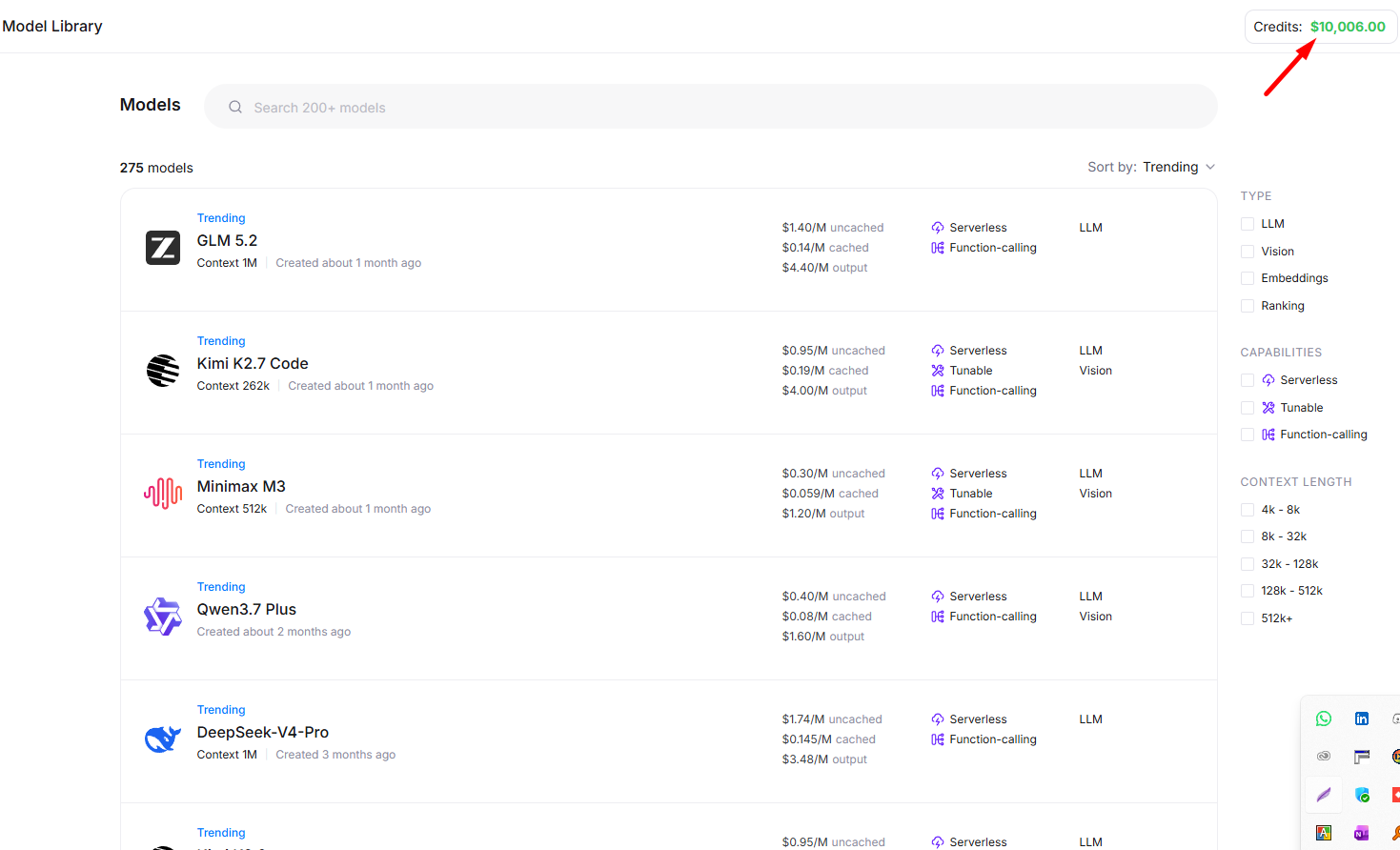Check the Vision type filter
This screenshot has height=850, width=1400.
tap(1248, 252)
